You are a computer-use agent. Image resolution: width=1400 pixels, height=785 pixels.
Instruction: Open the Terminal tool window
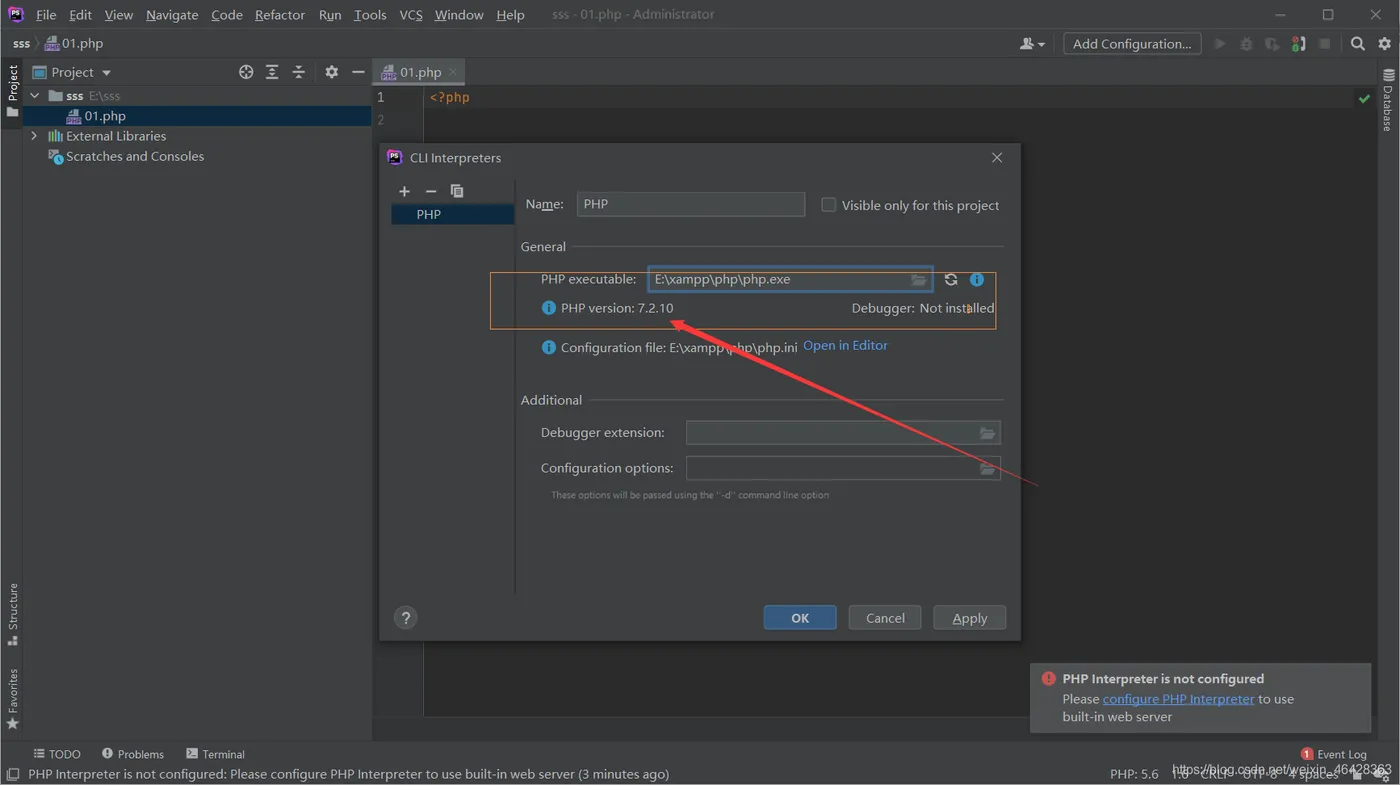coord(215,754)
